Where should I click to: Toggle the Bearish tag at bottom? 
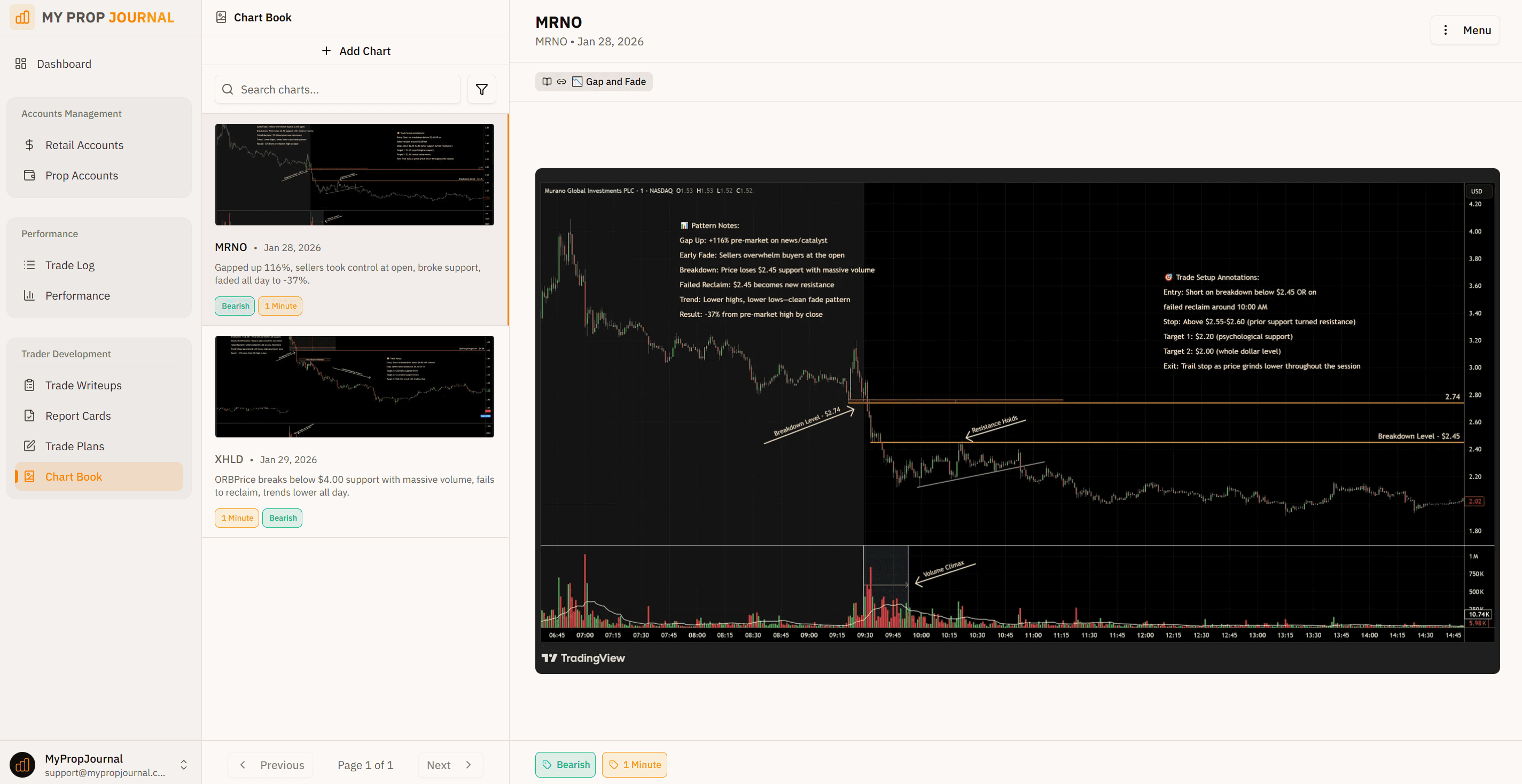565,764
